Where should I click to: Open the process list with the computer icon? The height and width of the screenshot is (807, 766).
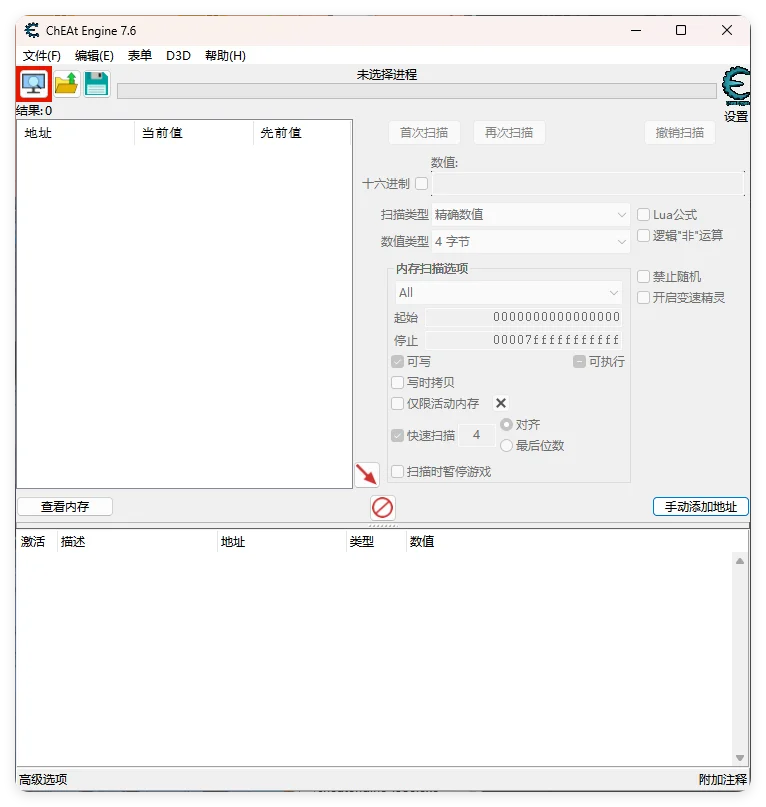(x=33, y=84)
